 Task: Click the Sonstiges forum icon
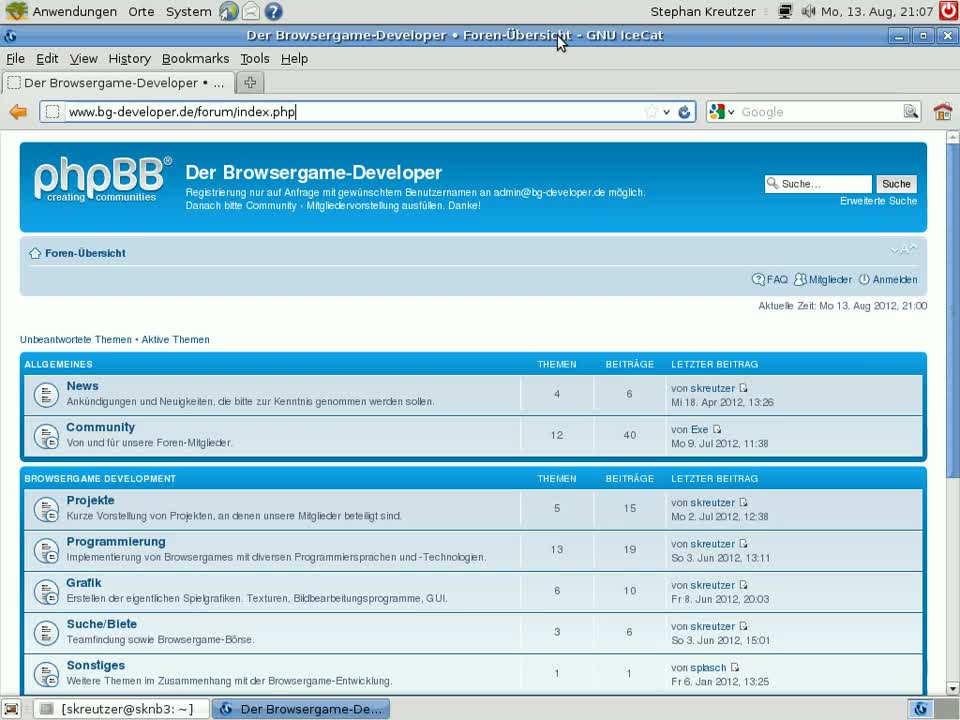point(46,673)
